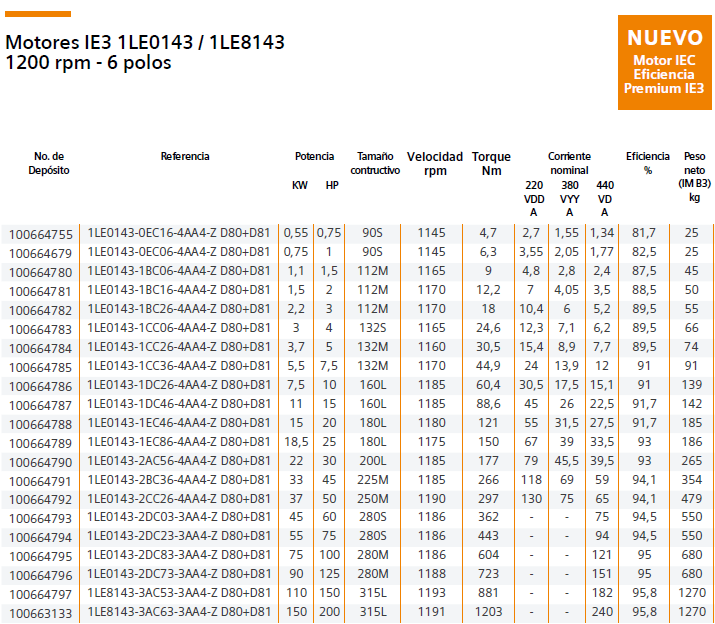Screen dimensions: 715x624
Task: Click the Corriente nominal header
Action: pos(569,163)
